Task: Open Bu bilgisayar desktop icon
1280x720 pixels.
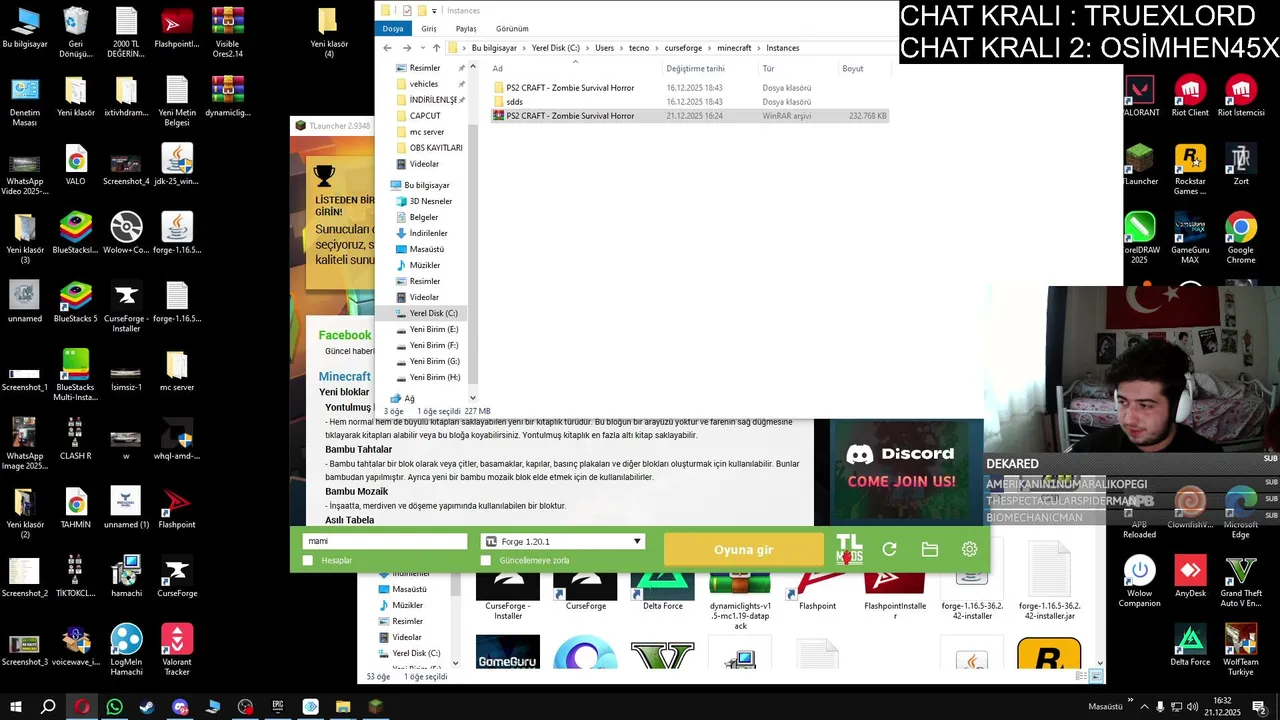Action: point(24,28)
